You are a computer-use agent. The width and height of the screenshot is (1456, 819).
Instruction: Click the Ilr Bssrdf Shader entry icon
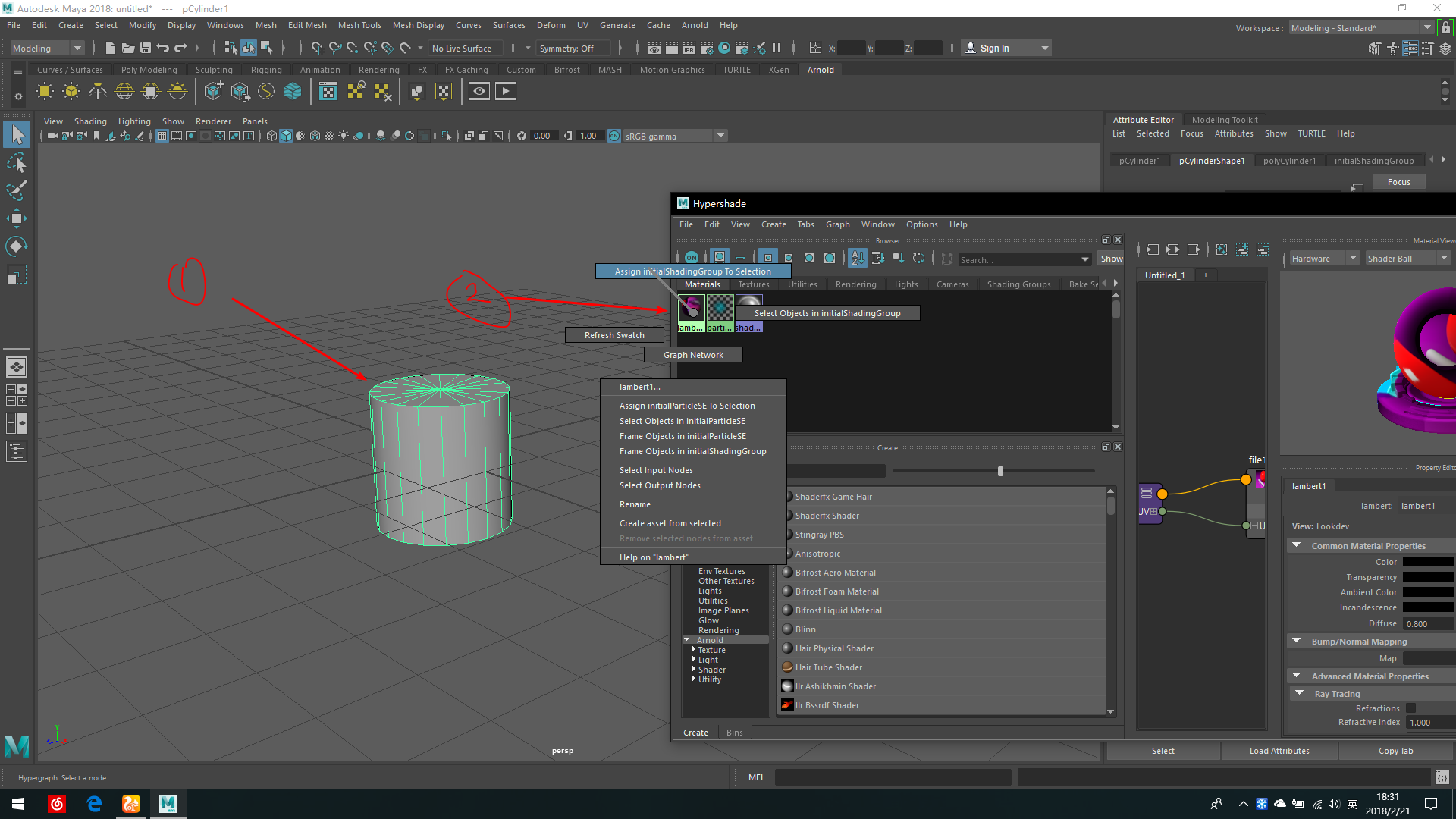click(787, 704)
